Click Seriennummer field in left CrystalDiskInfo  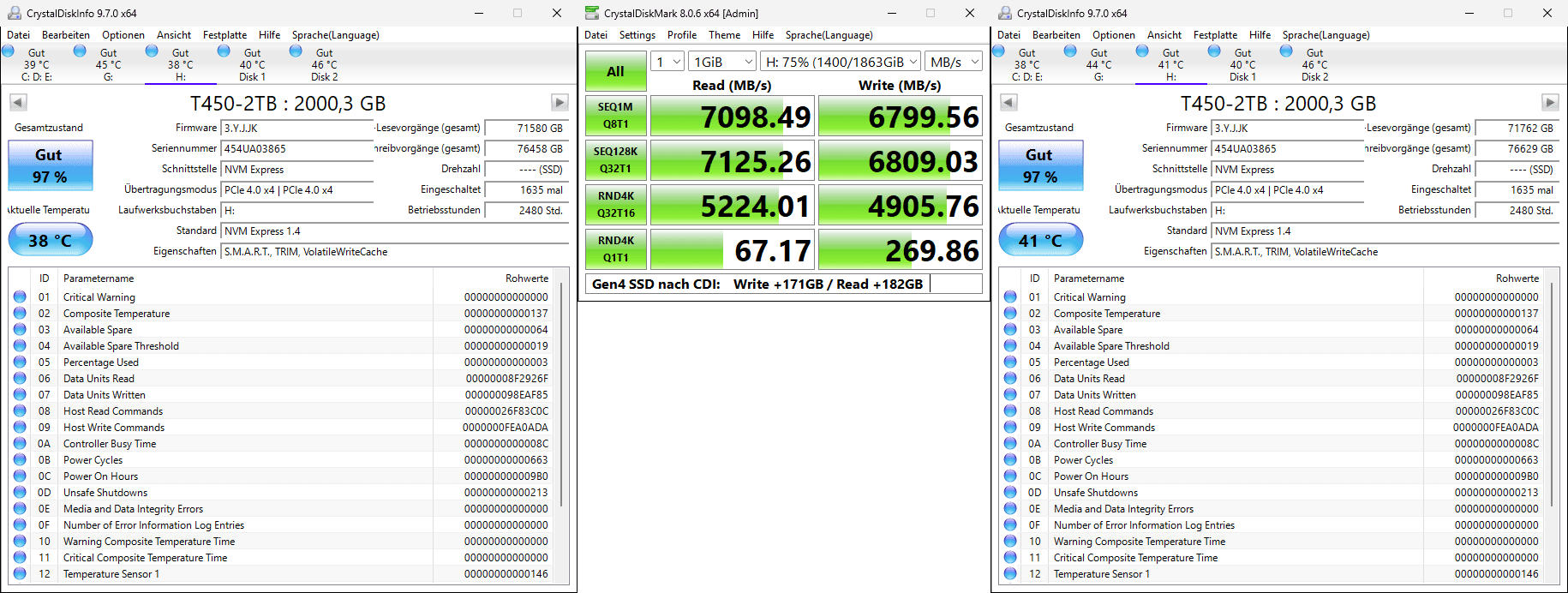click(297, 148)
